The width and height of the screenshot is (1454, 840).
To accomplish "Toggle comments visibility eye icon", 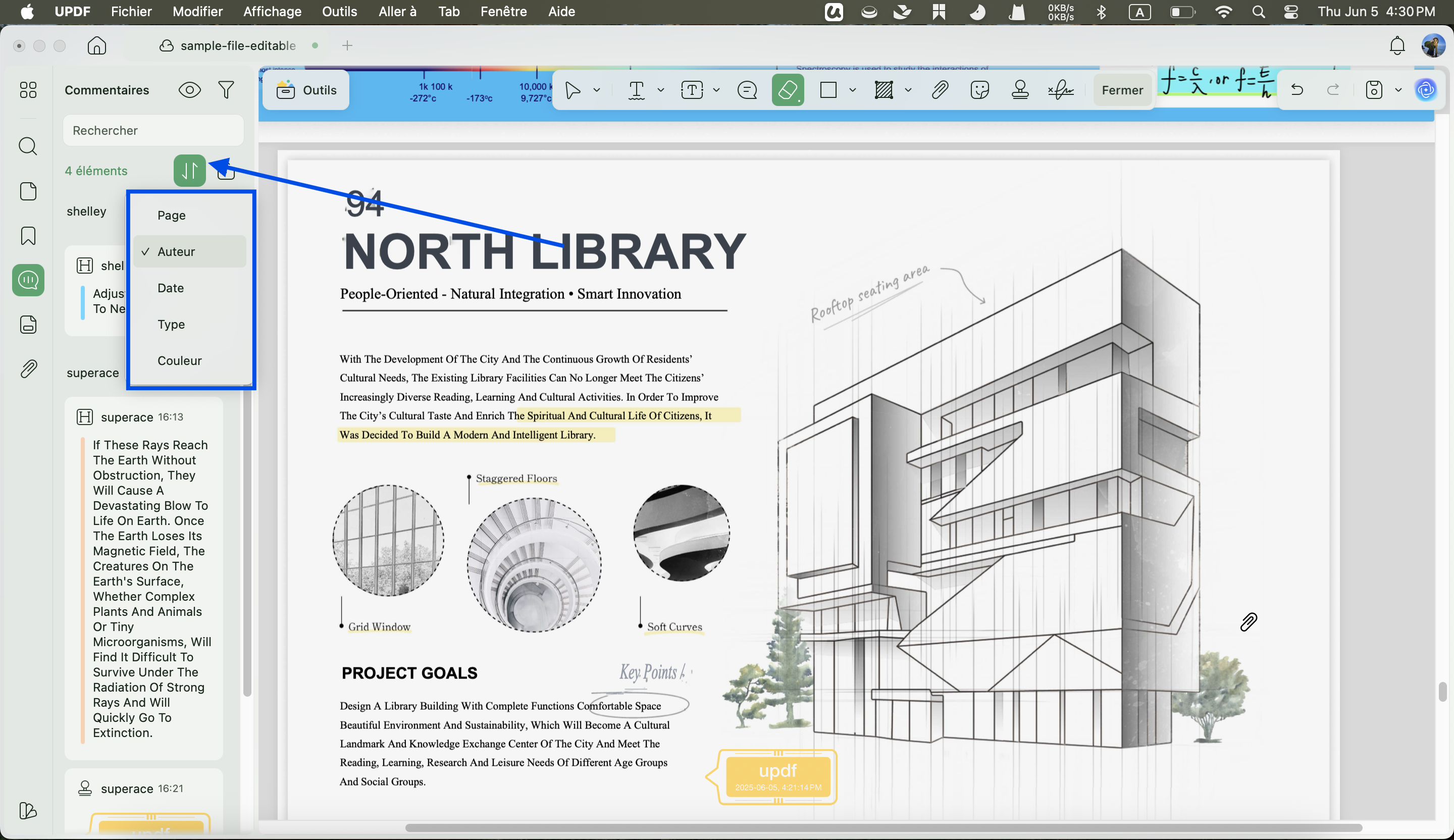I will [190, 90].
